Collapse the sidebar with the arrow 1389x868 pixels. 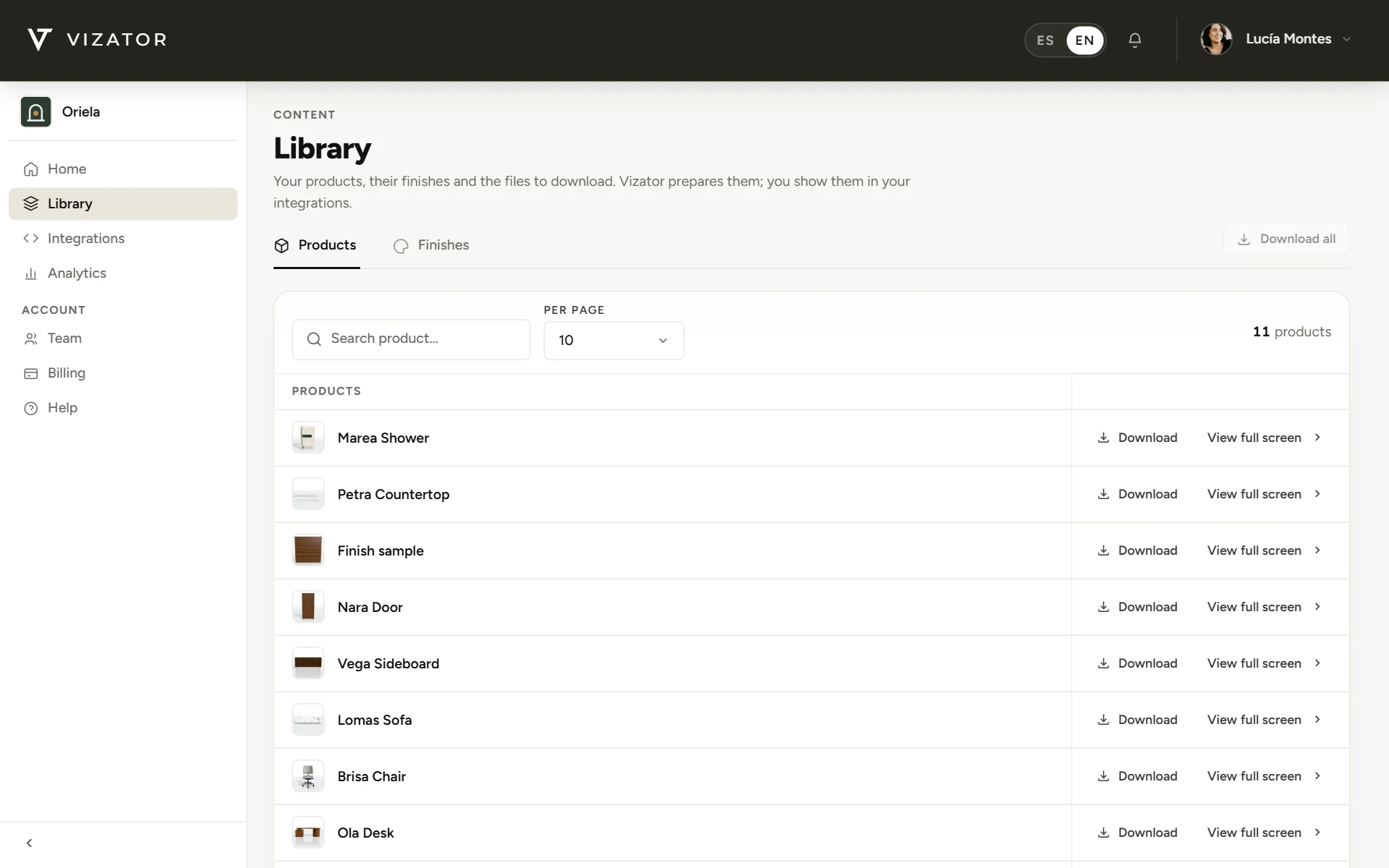coord(30,843)
